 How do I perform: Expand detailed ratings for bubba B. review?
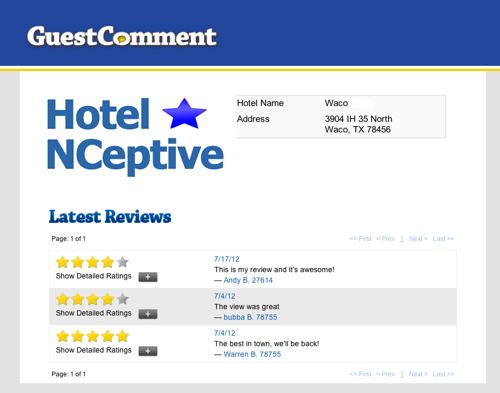coord(148,314)
